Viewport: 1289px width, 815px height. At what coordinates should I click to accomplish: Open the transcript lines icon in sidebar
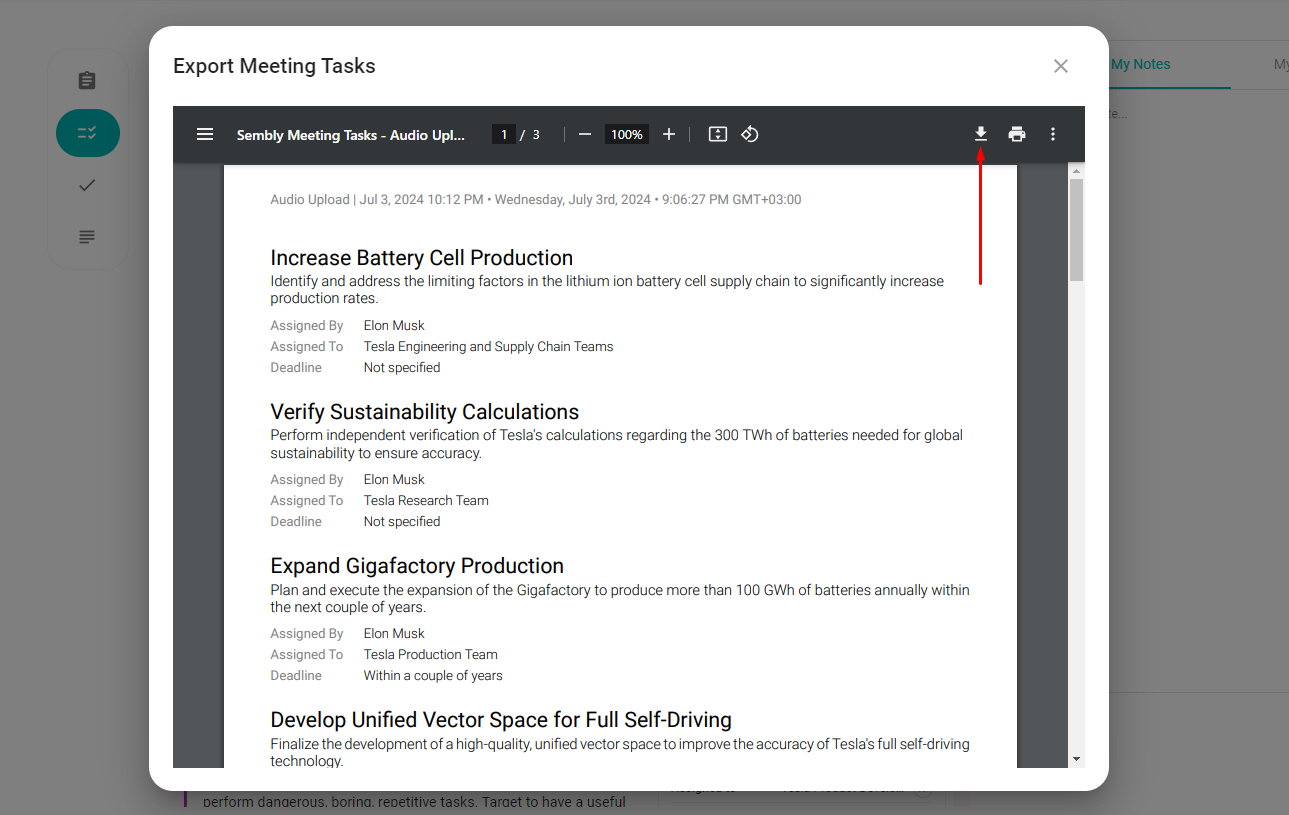tap(87, 237)
